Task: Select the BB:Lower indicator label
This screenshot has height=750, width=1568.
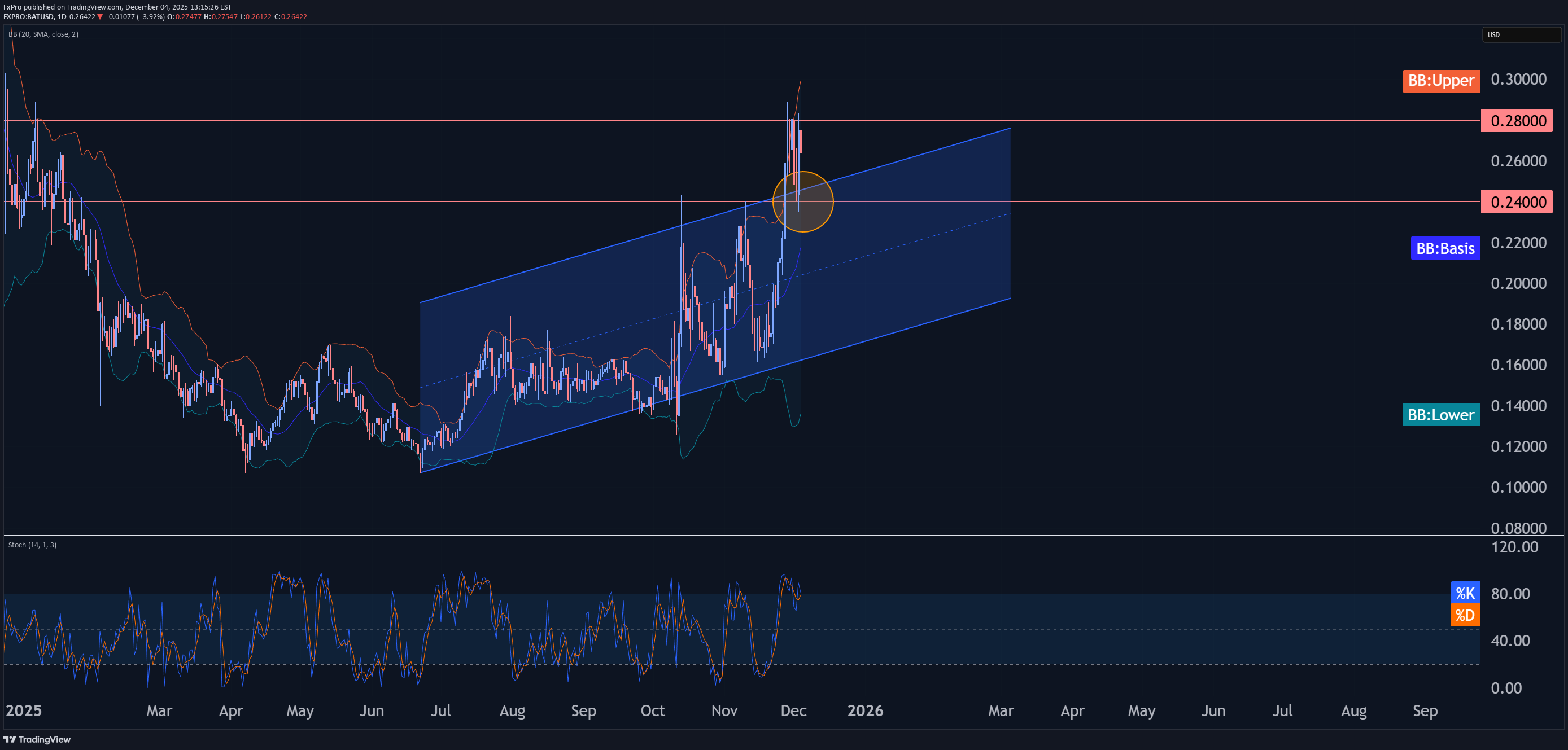Action: coord(1440,415)
